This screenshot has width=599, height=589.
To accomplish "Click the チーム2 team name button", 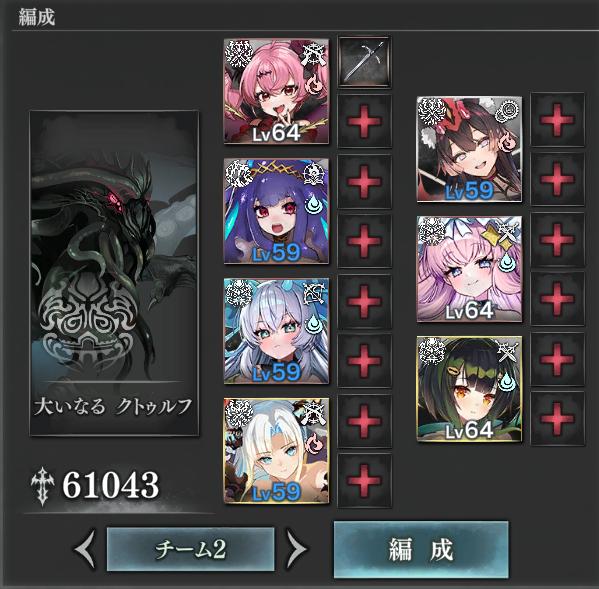I will tap(191, 549).
